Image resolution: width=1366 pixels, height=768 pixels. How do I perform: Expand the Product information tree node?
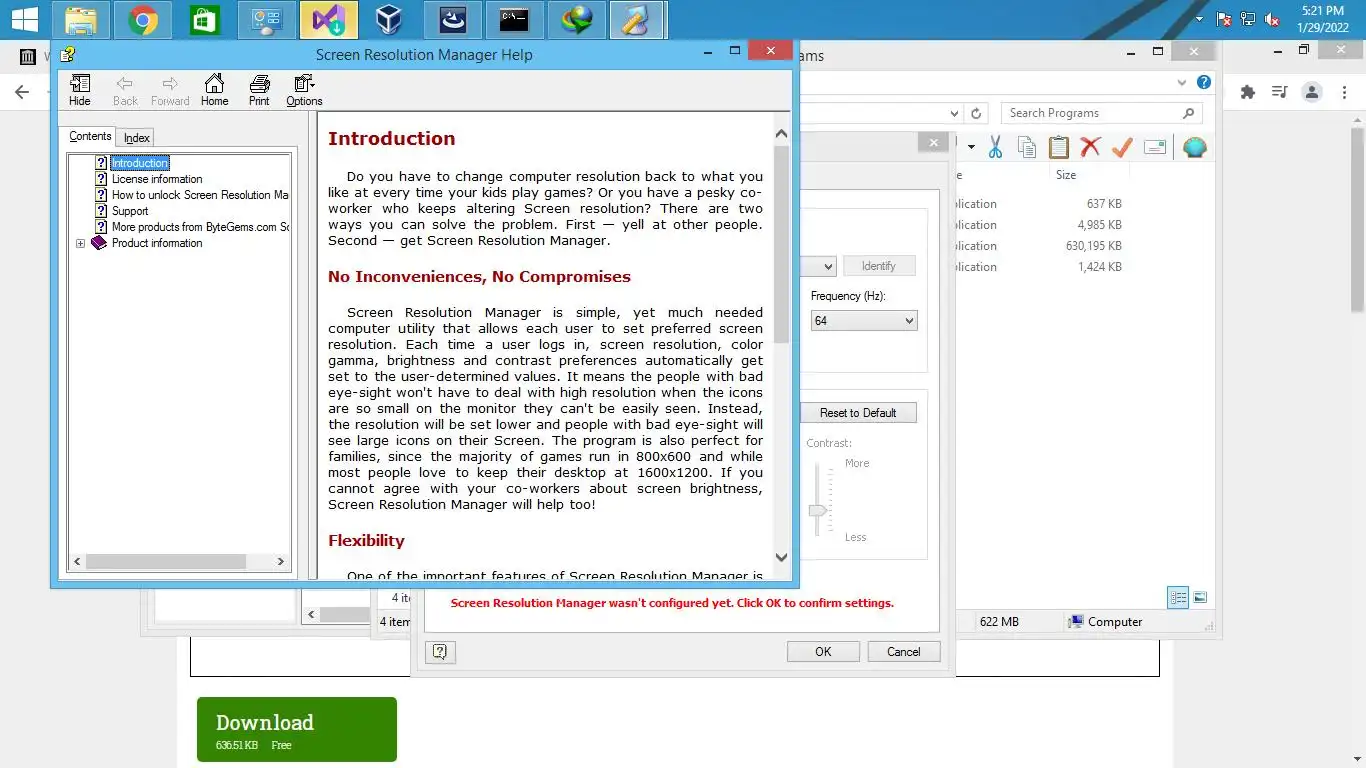coord(80,243)
